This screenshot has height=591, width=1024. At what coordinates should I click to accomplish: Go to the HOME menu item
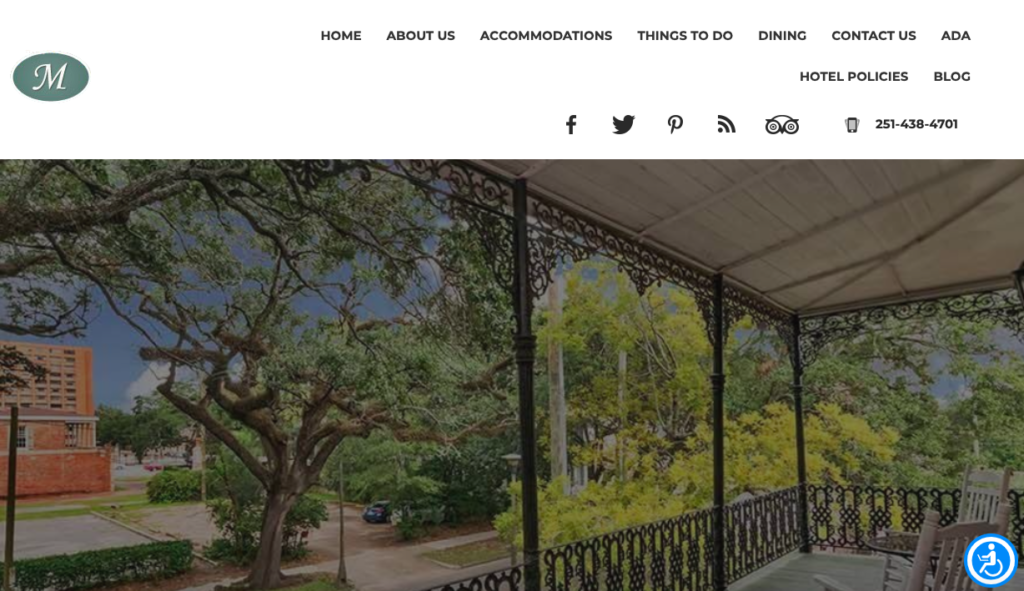(x=341, y=36)
